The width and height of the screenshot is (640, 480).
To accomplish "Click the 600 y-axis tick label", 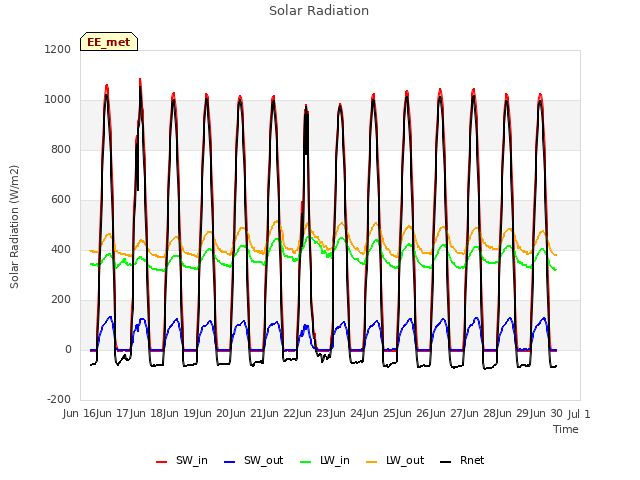I will pyautogui.click(x=61, y=200).
